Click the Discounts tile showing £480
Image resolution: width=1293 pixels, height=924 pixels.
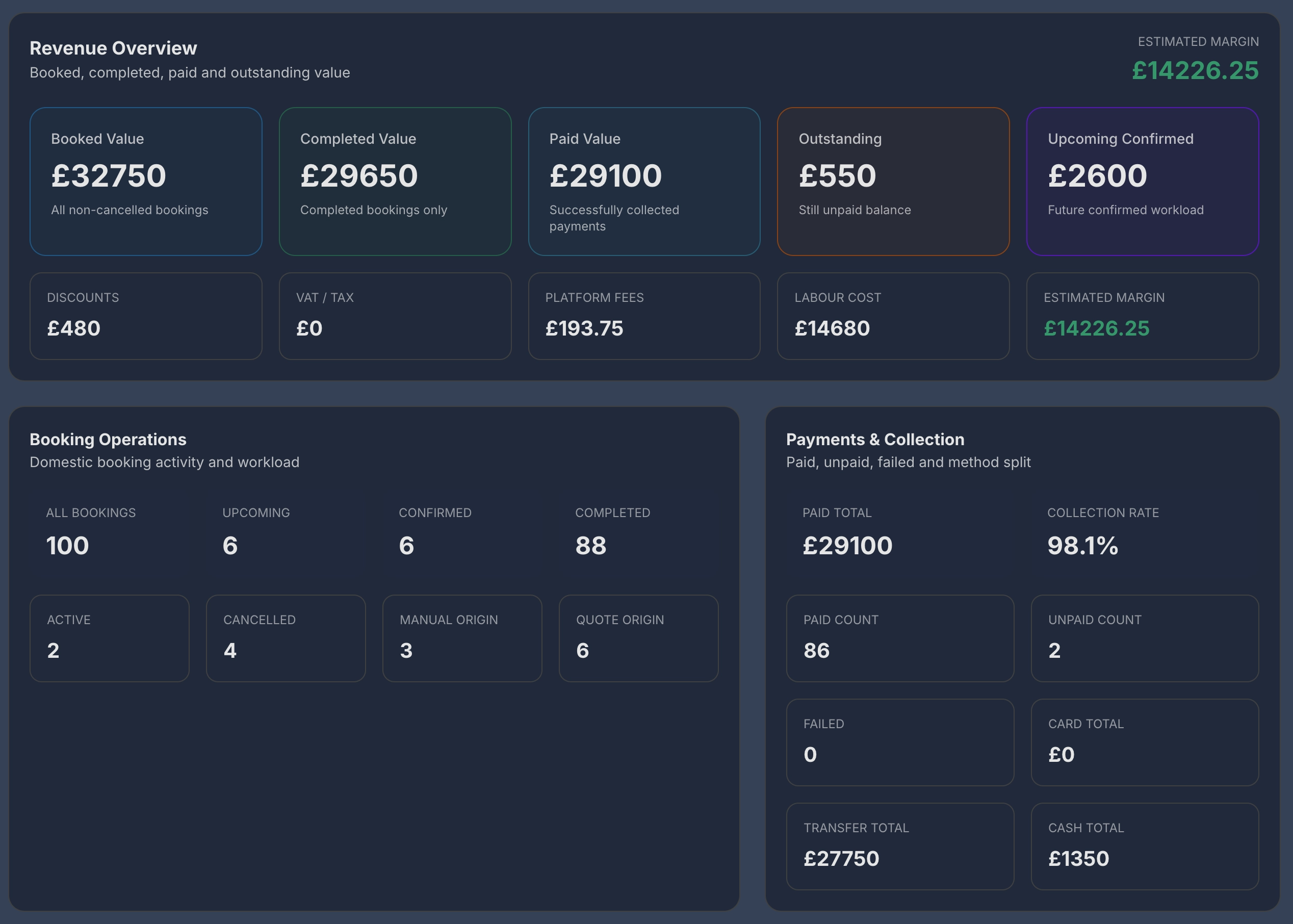[145, 316]
